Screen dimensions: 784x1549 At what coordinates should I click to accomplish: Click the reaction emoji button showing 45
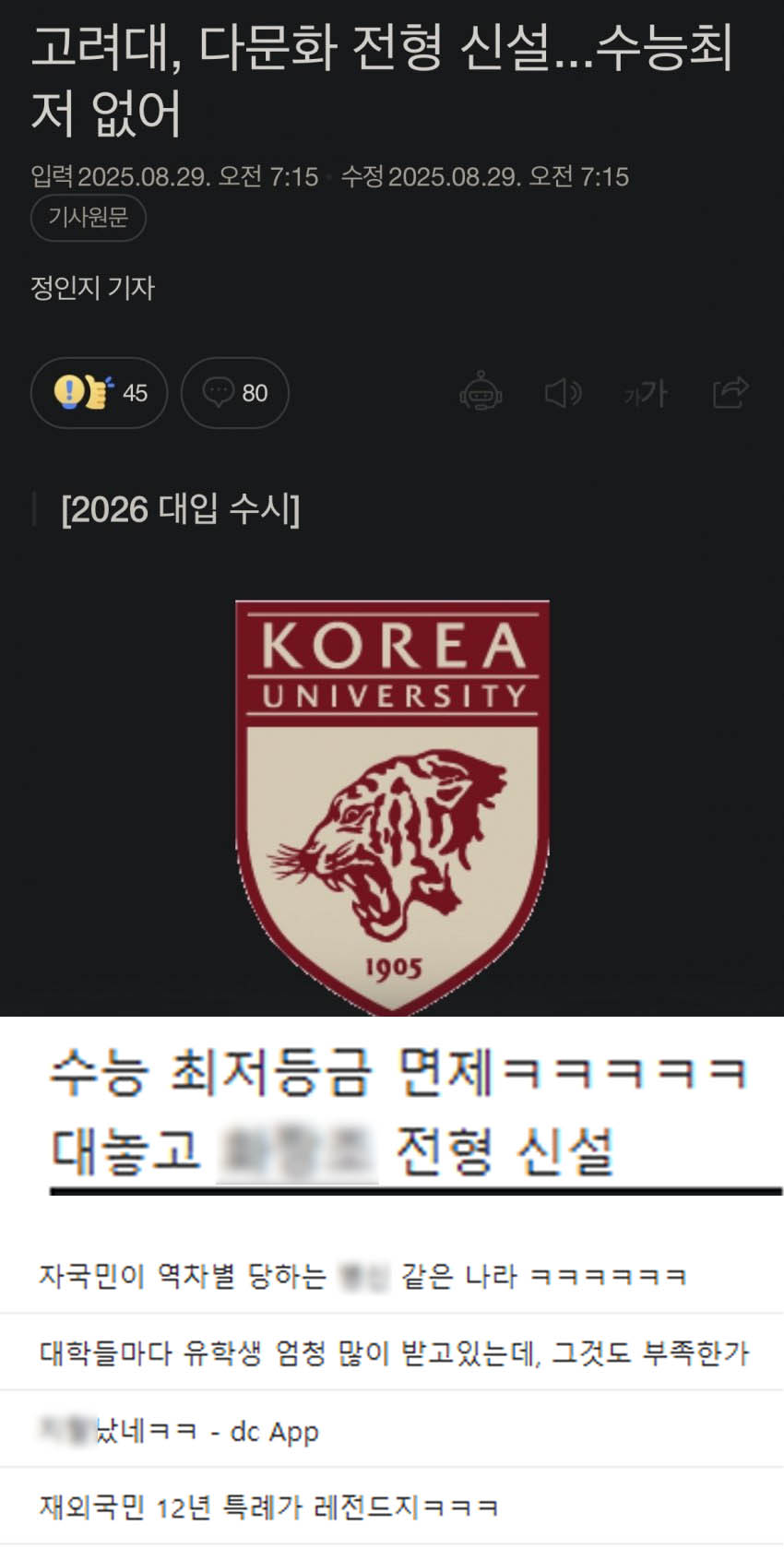tap(99, 392)
